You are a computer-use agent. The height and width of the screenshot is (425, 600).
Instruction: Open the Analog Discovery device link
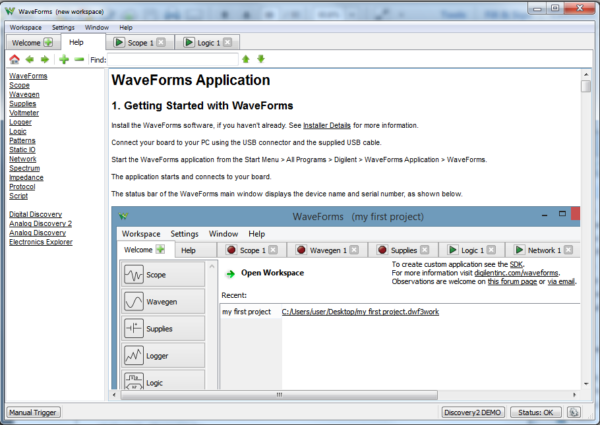point(38,233)
